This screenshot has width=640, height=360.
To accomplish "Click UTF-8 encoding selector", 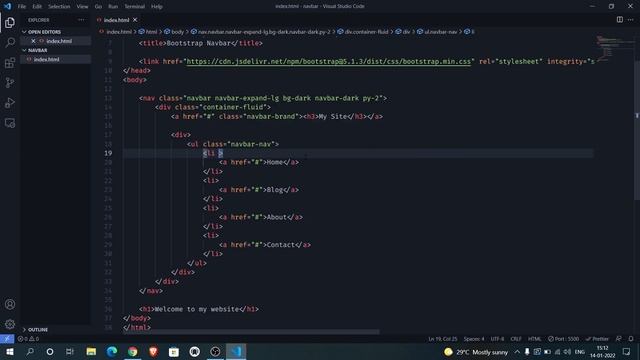I will (497, 339).
